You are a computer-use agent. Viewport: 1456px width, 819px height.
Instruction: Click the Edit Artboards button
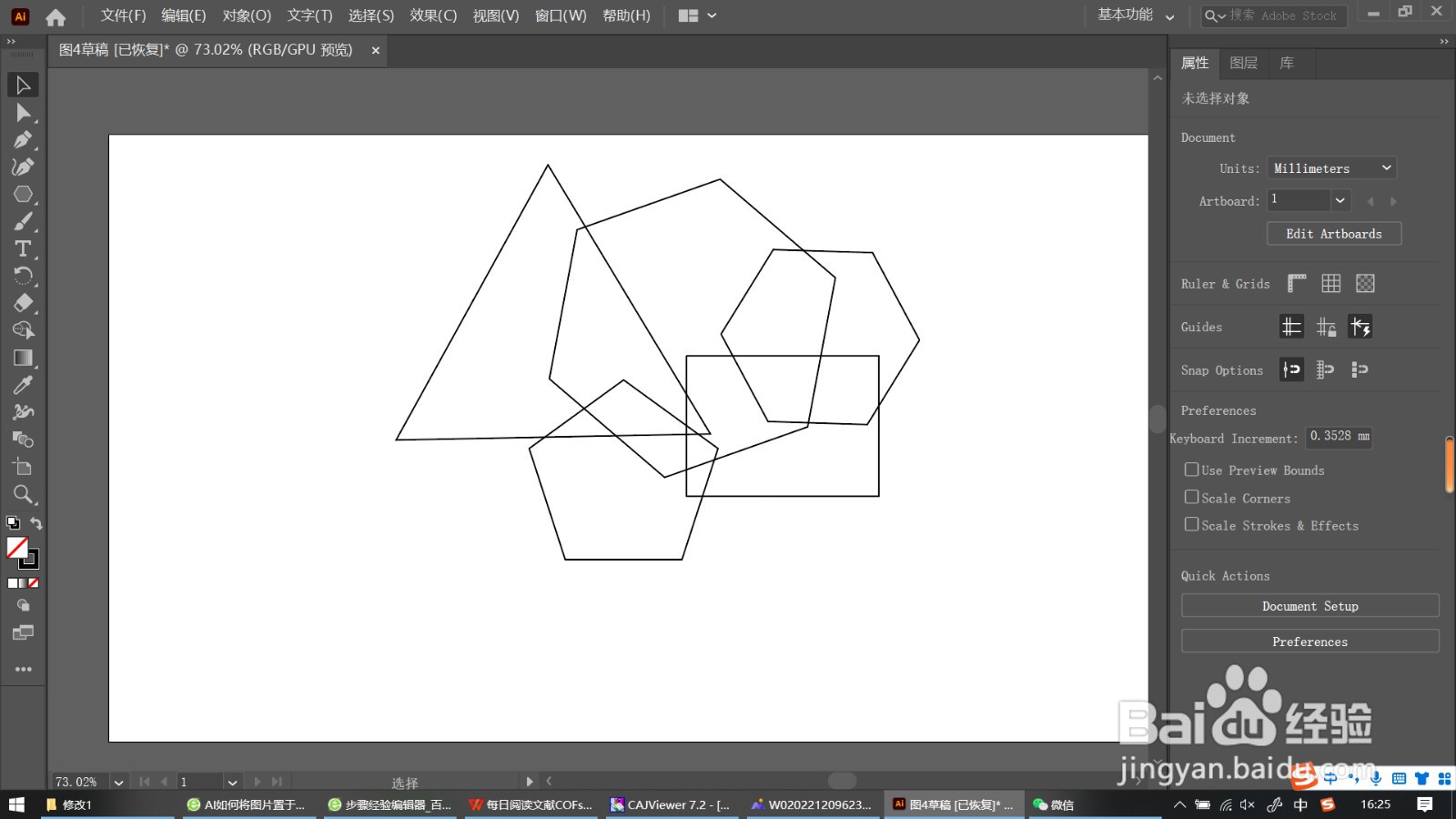coord(1334,234)
